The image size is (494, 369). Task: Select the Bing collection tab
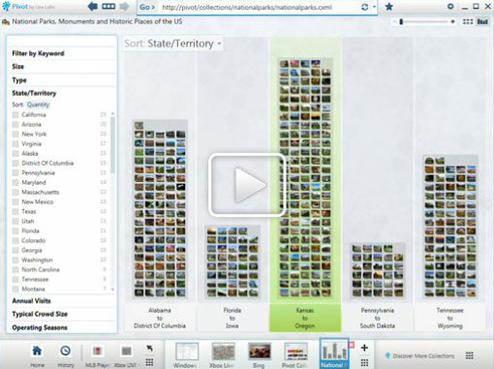pos(259,355)
